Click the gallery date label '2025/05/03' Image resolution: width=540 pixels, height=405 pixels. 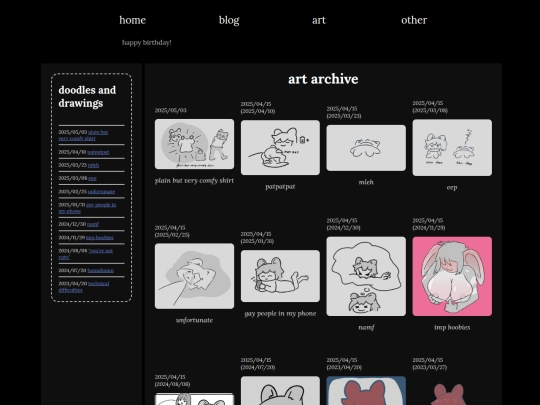[x=170, y=110]
